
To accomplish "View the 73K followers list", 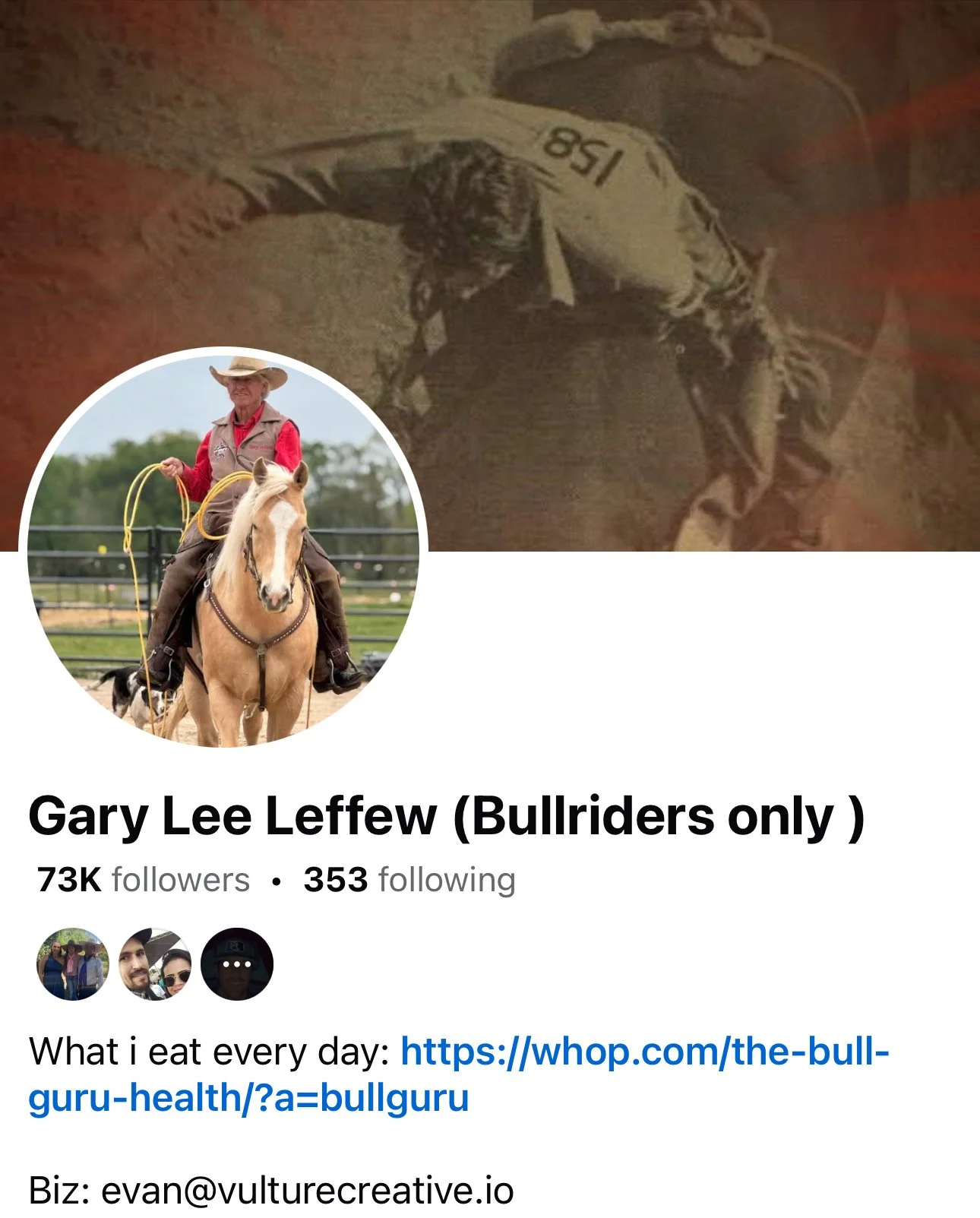I will click(143, 880).
